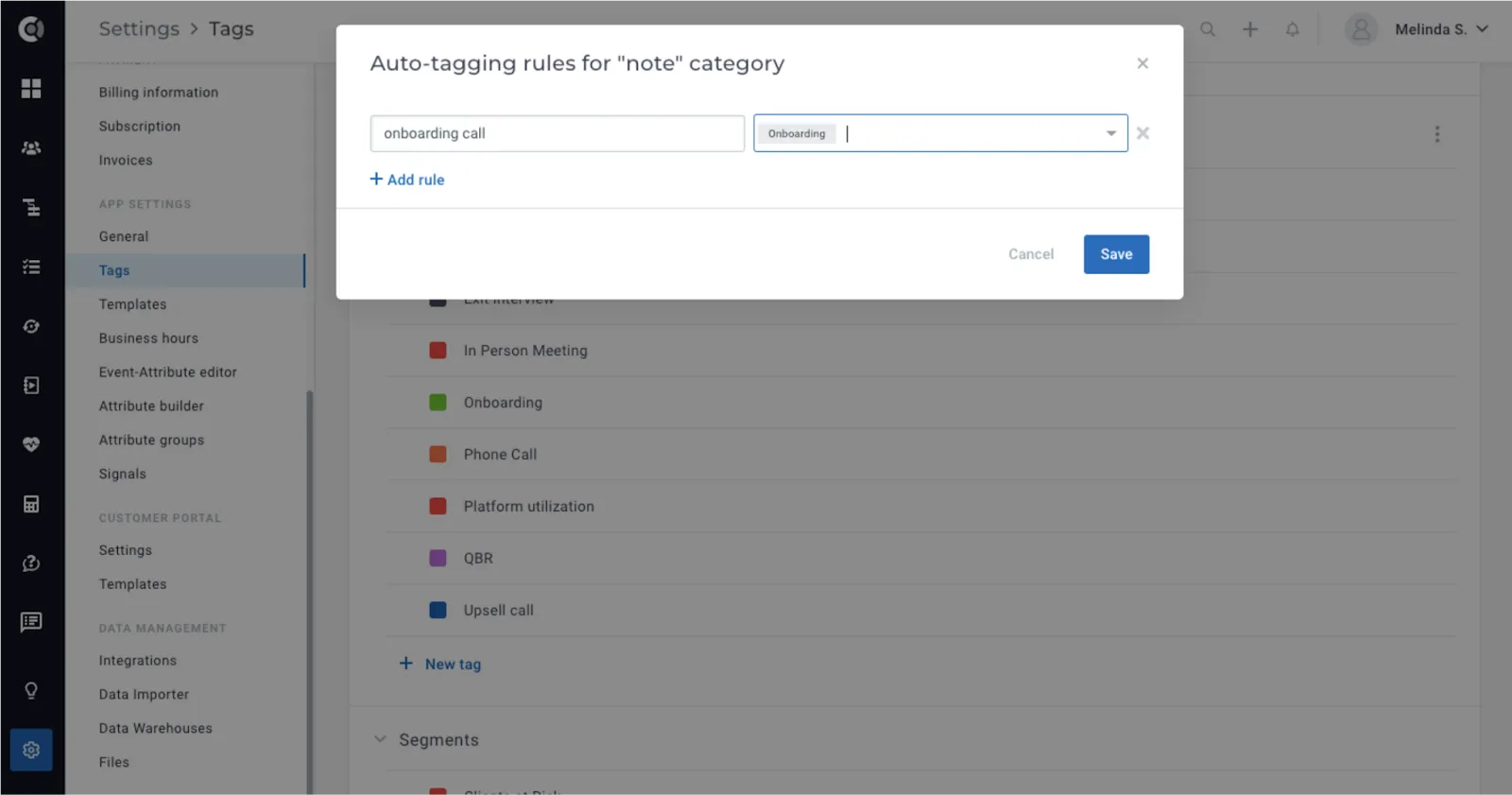Collapse the Segments section

[380, 739]
